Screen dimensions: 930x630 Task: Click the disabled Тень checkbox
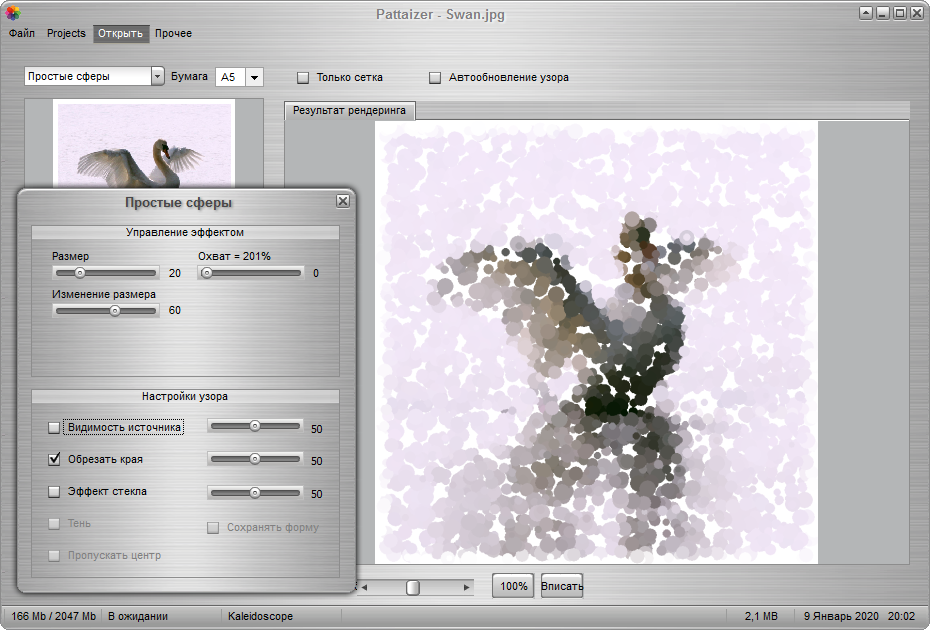click(54, 523)
